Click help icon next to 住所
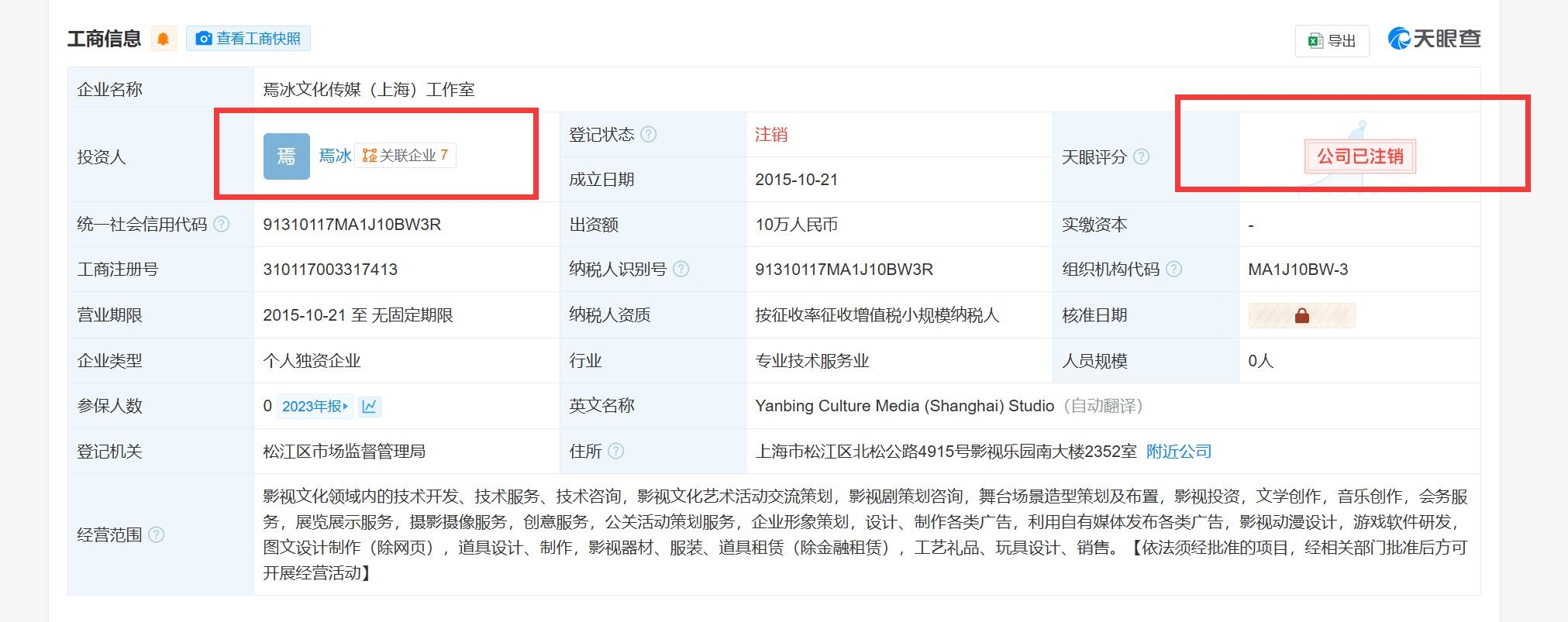The width and height of the screenshot is (1568, 622). [x=616, y=452]
